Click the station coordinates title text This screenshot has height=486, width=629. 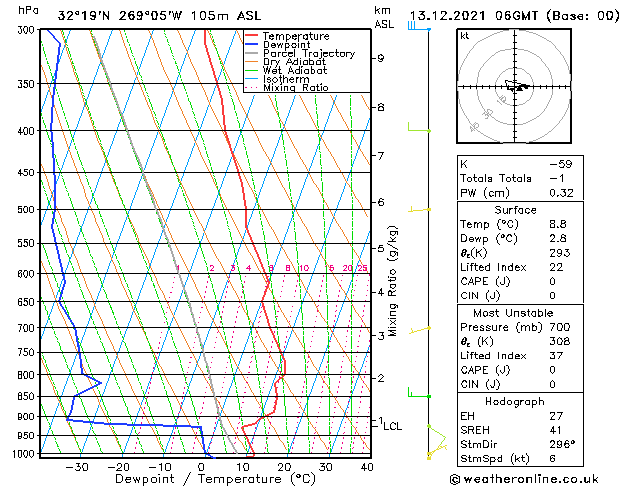click(159, 16)
